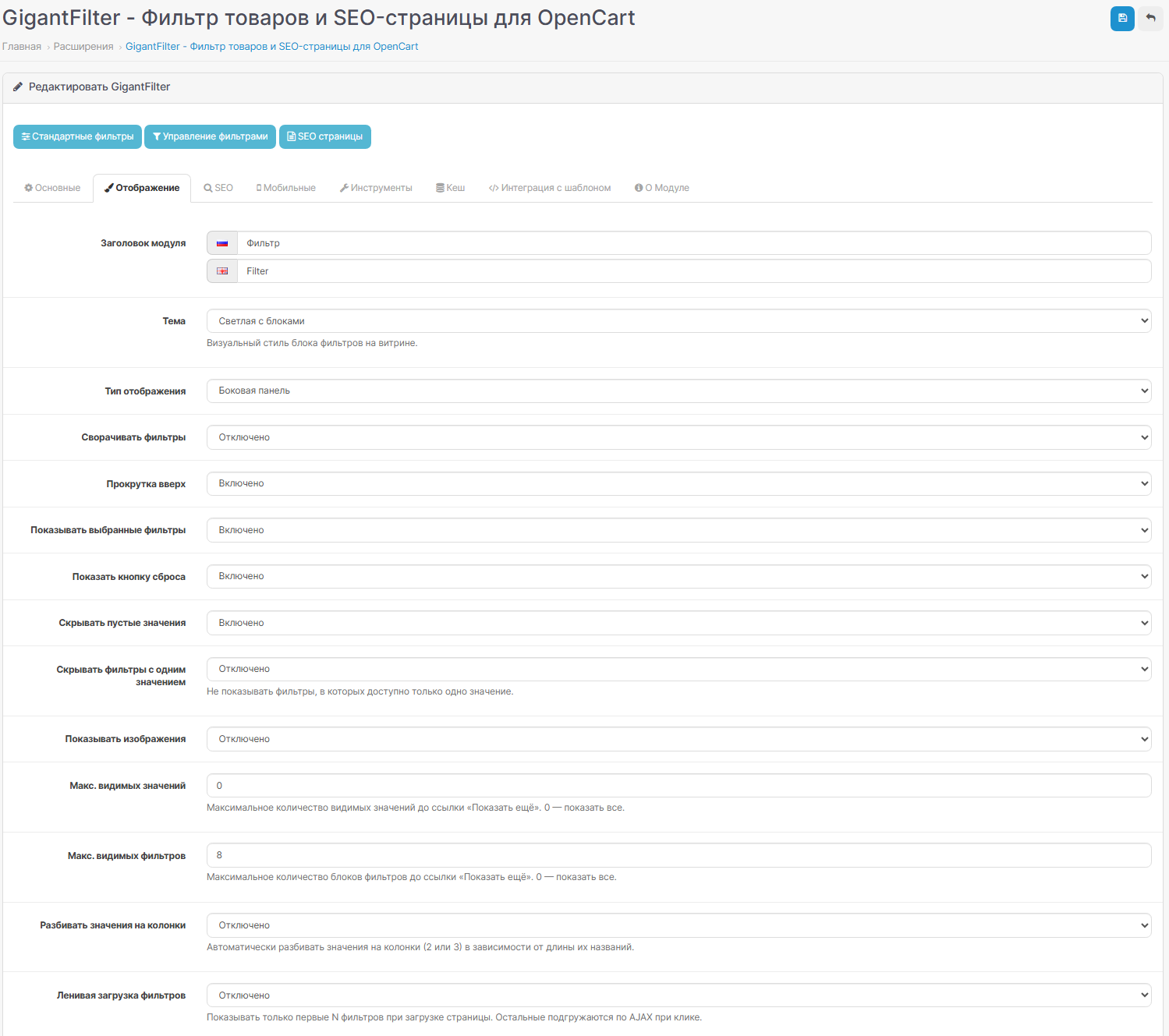1169x1036 pixels.
Task: Open the Прокрутка вверх dropdown
Action: pyautogui.click(x=678, y=483)
